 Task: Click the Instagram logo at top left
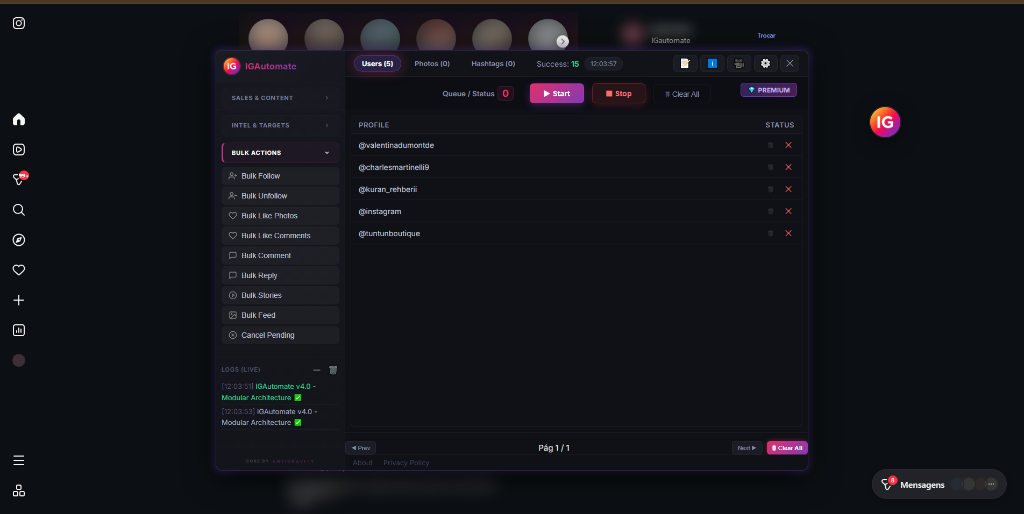click(19, 23)
